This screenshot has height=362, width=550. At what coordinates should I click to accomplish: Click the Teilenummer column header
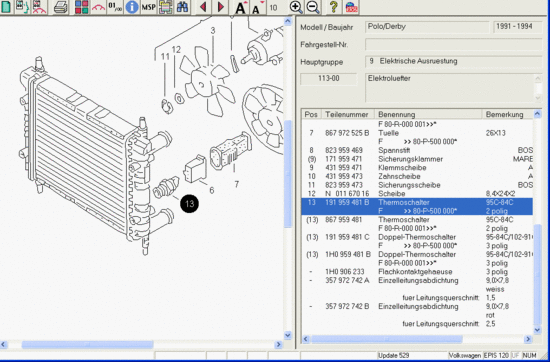pos(348,114)
